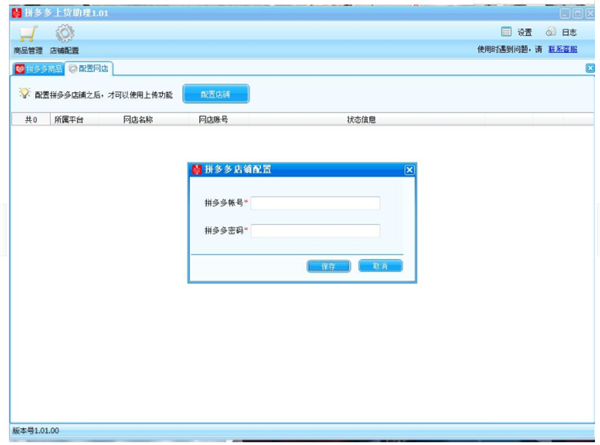Screen dimensions: 600x445
Task: Open 日志 log in top right
Action: coord(561,32)
